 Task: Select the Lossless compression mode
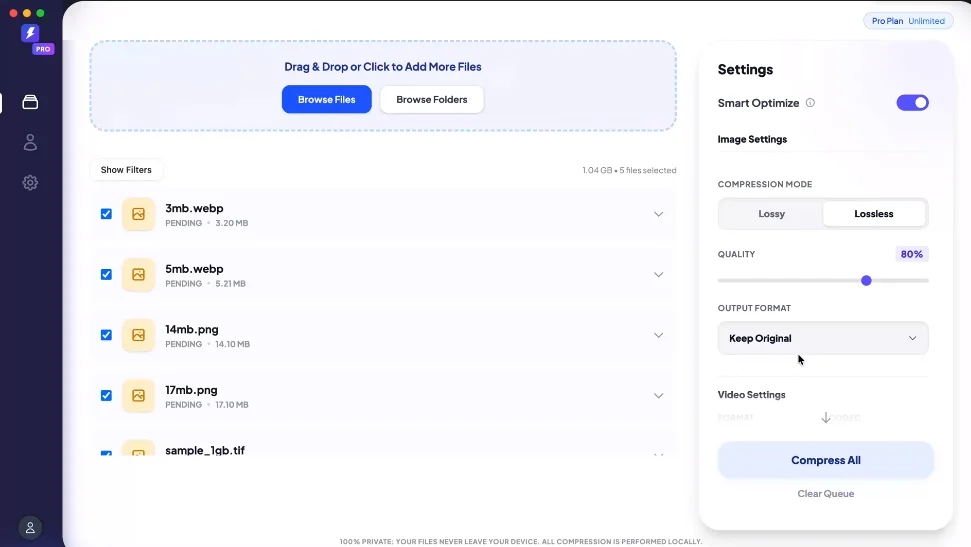click(x=874, y=214)
